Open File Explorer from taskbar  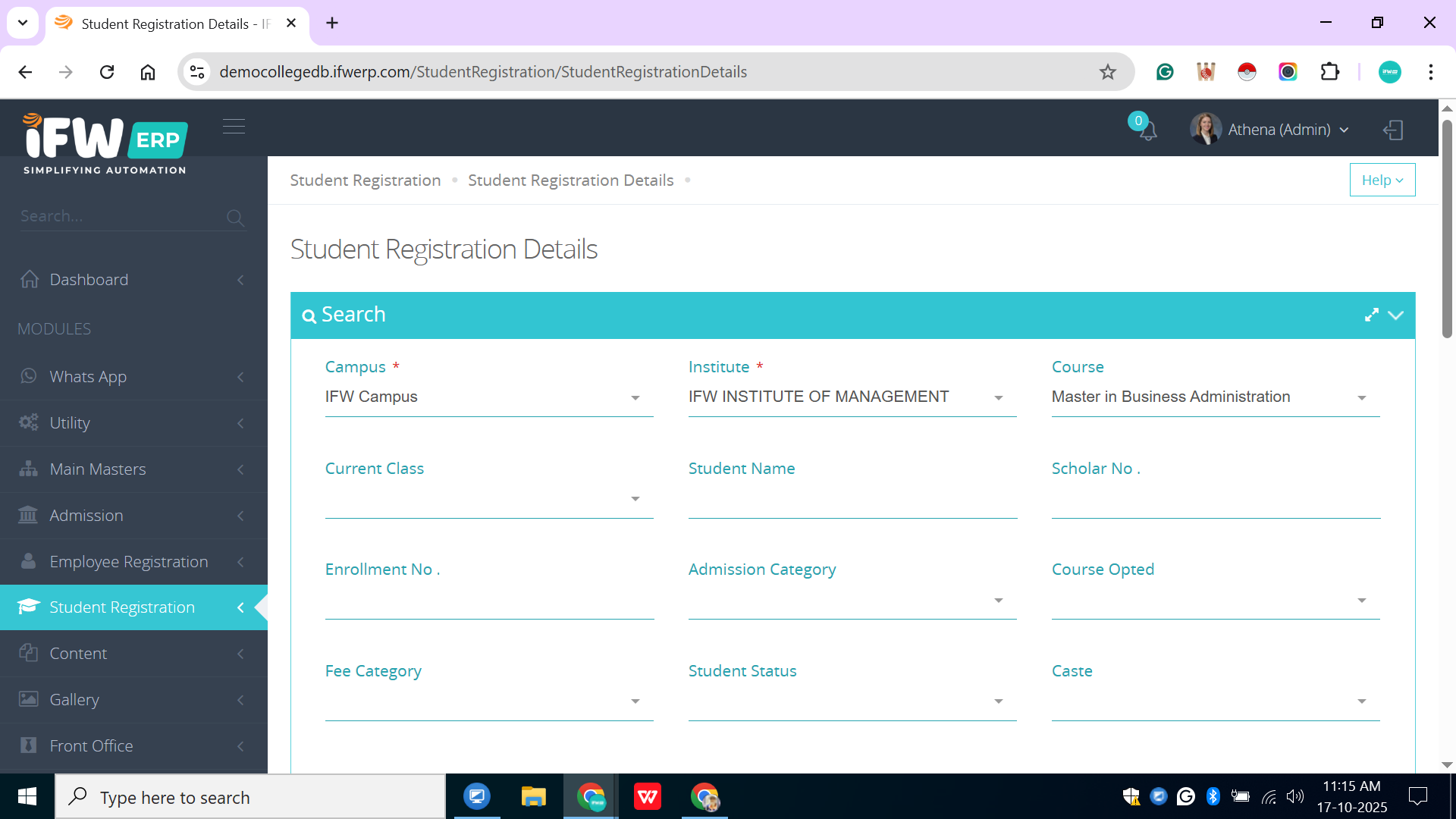533,797
